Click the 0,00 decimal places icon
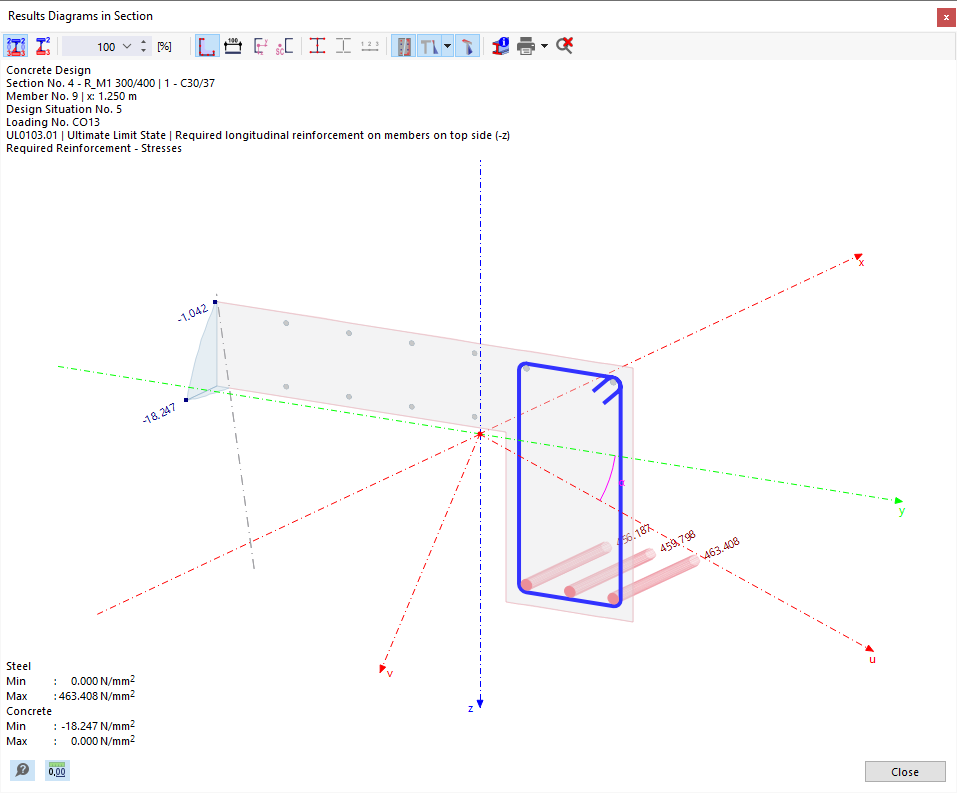The image size is (957, 793). pos(57,770)
